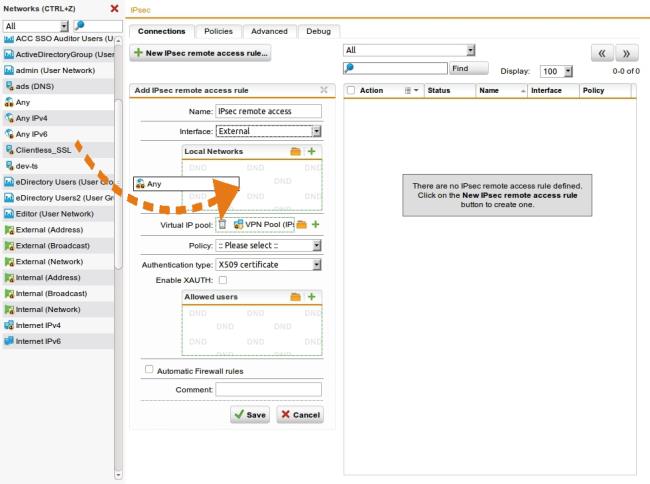Close the Add IPsec remote access rule dialog

point(323,90)
